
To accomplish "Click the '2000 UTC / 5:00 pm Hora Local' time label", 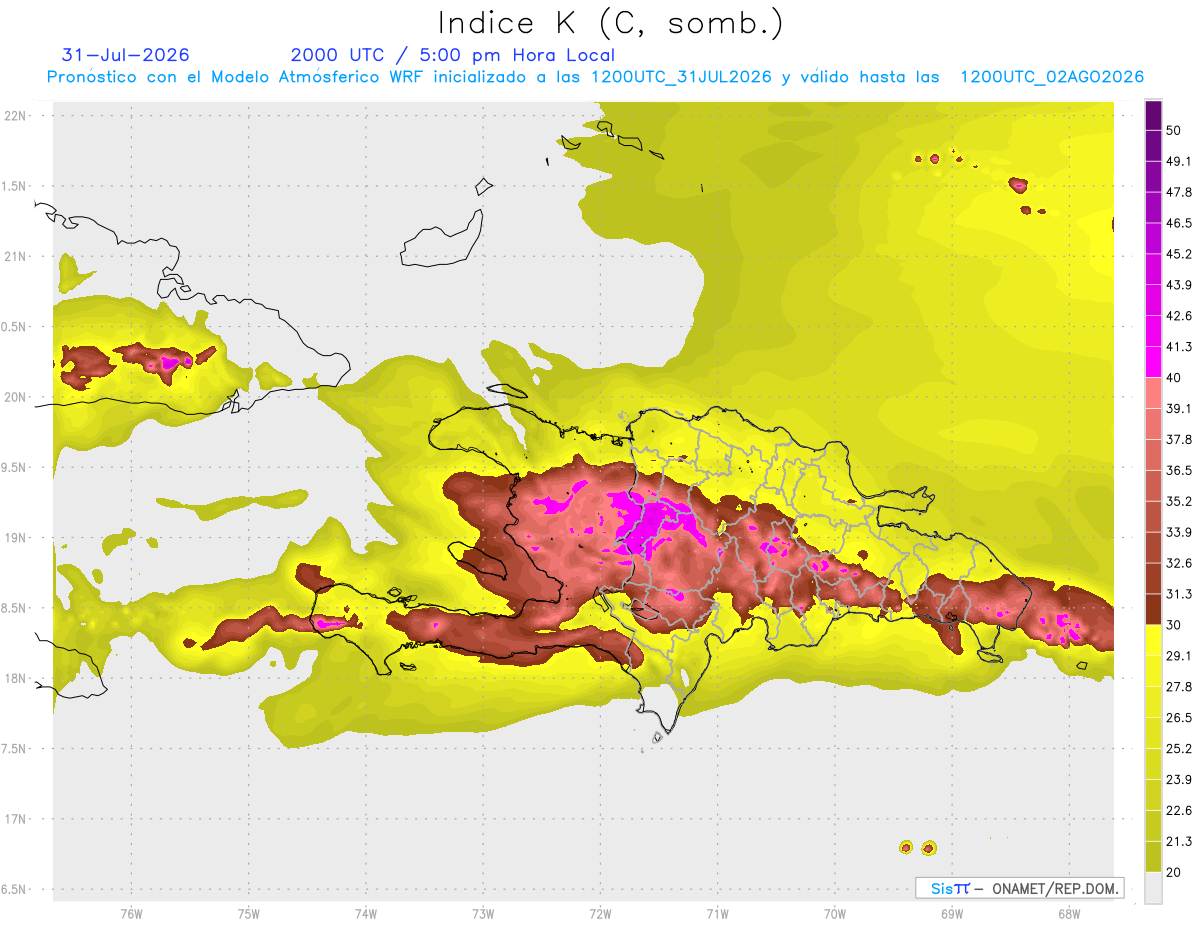I will point(453,55).
